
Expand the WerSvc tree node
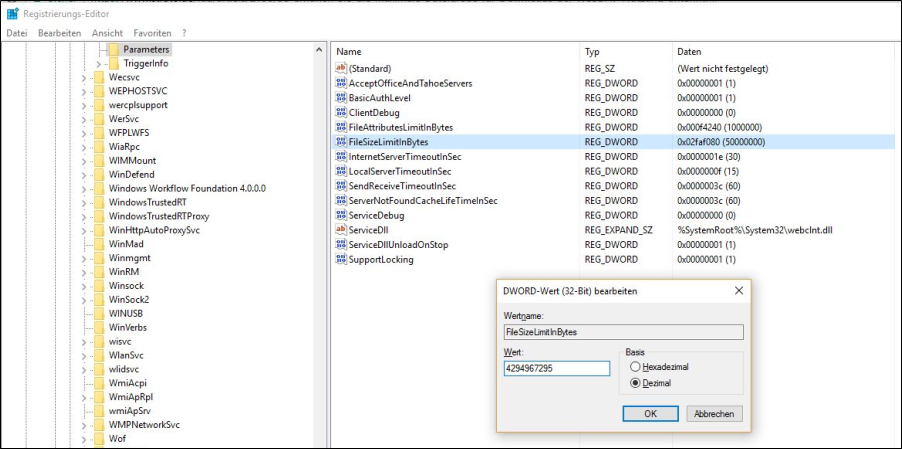point(84,119)
